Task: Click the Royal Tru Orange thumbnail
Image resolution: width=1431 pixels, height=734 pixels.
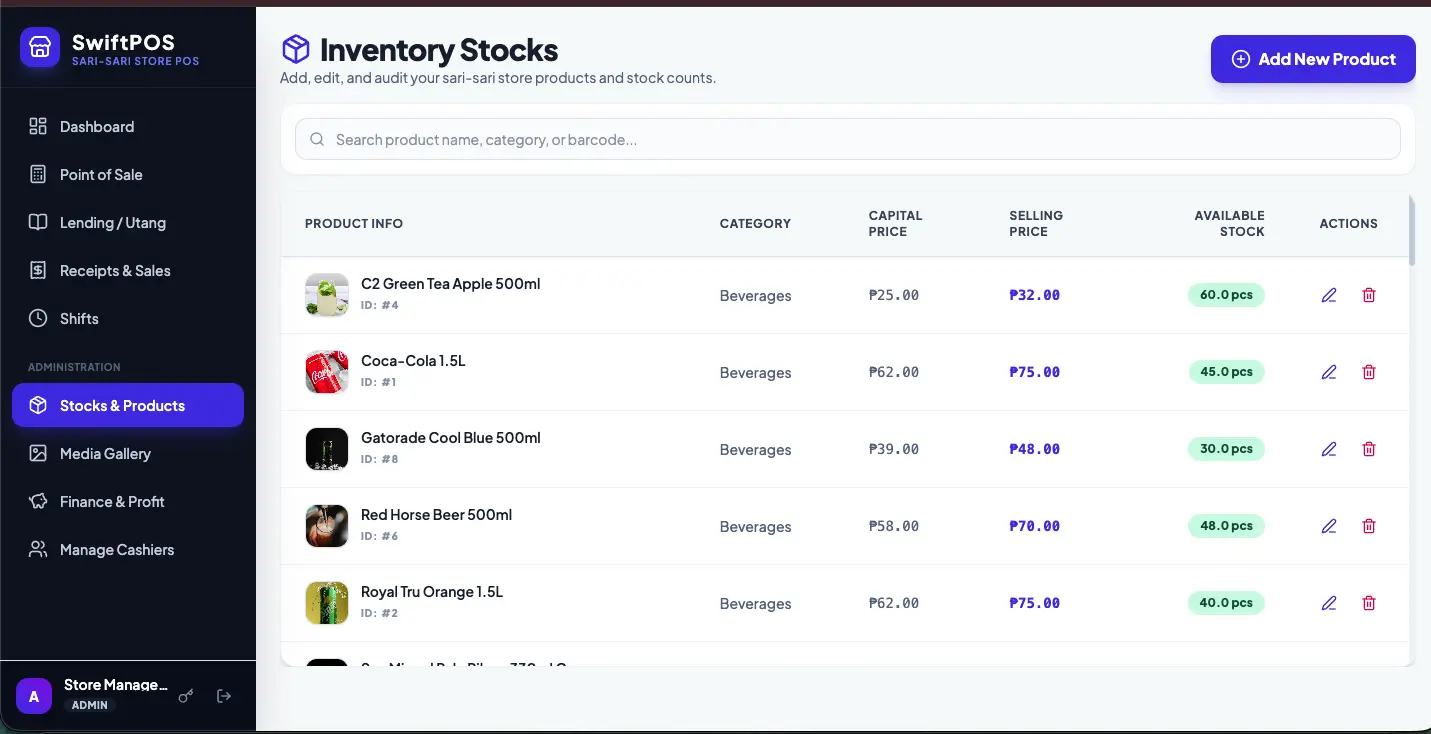Action: coord(327,603)
